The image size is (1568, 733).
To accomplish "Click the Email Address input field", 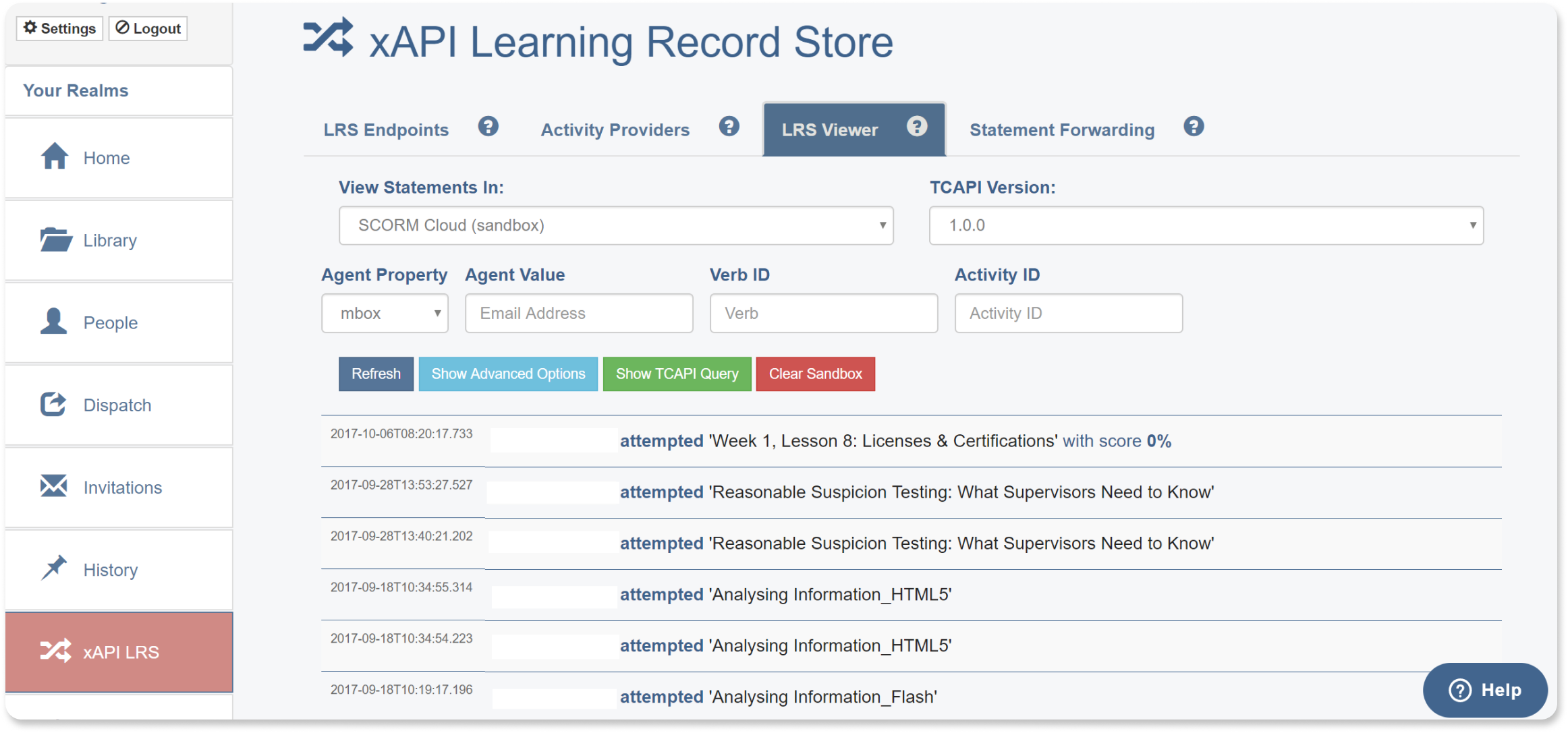I will (578, 313).
